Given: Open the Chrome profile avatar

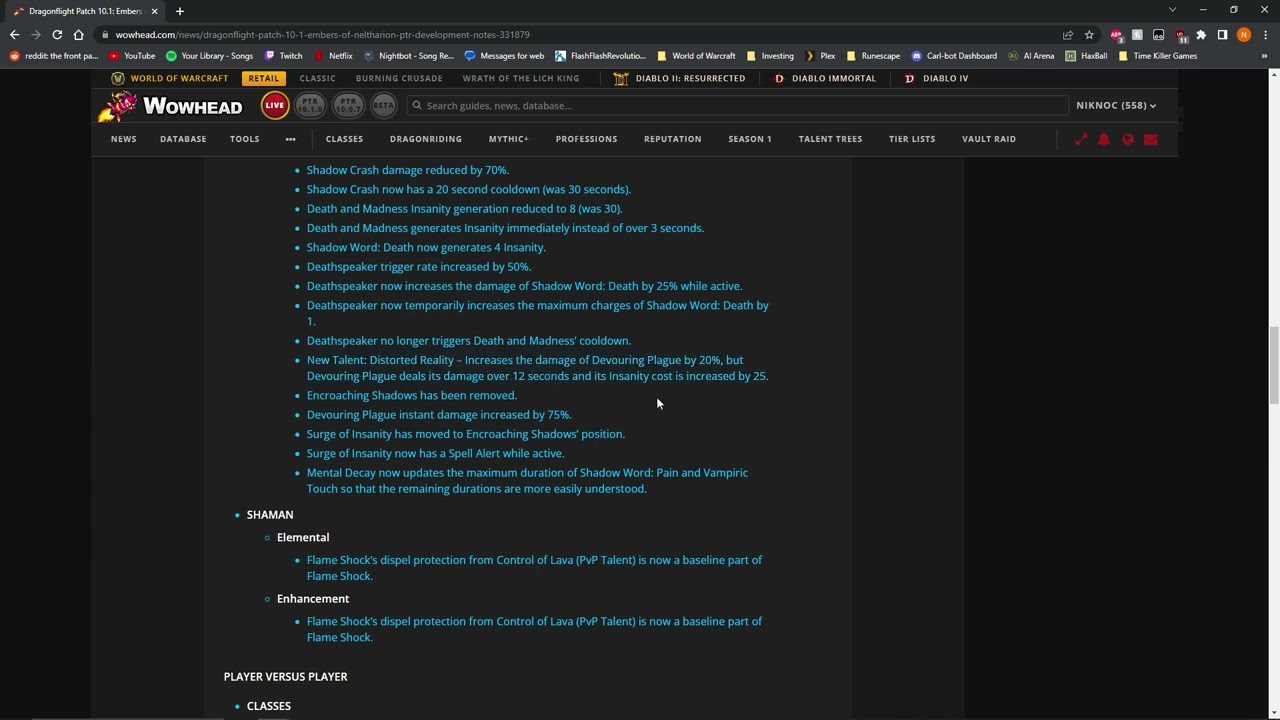Looking at the screenshot, I should pyautogui.click(x=1244, y=34).
